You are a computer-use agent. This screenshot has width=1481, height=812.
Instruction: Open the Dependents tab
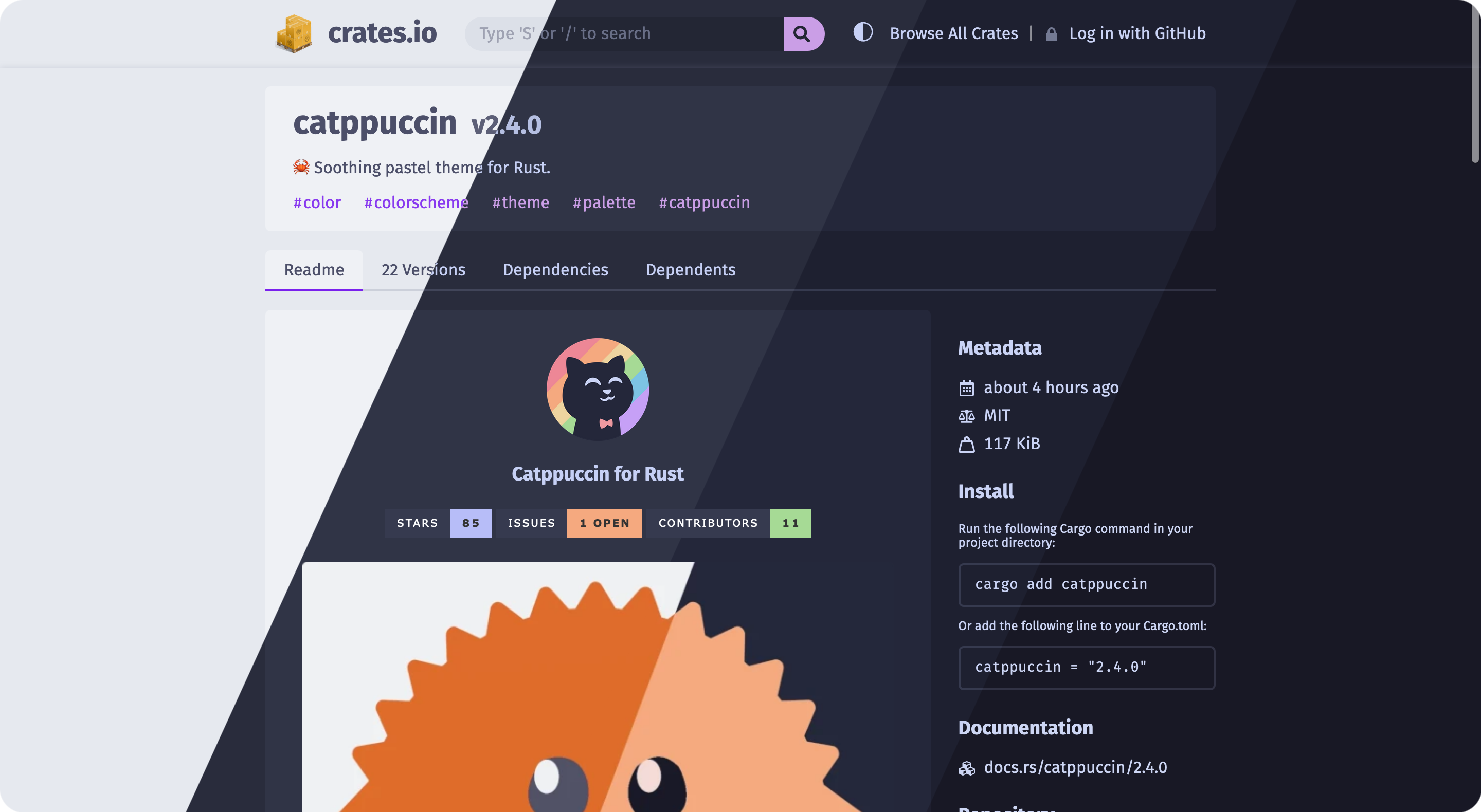tap(691, 270)
